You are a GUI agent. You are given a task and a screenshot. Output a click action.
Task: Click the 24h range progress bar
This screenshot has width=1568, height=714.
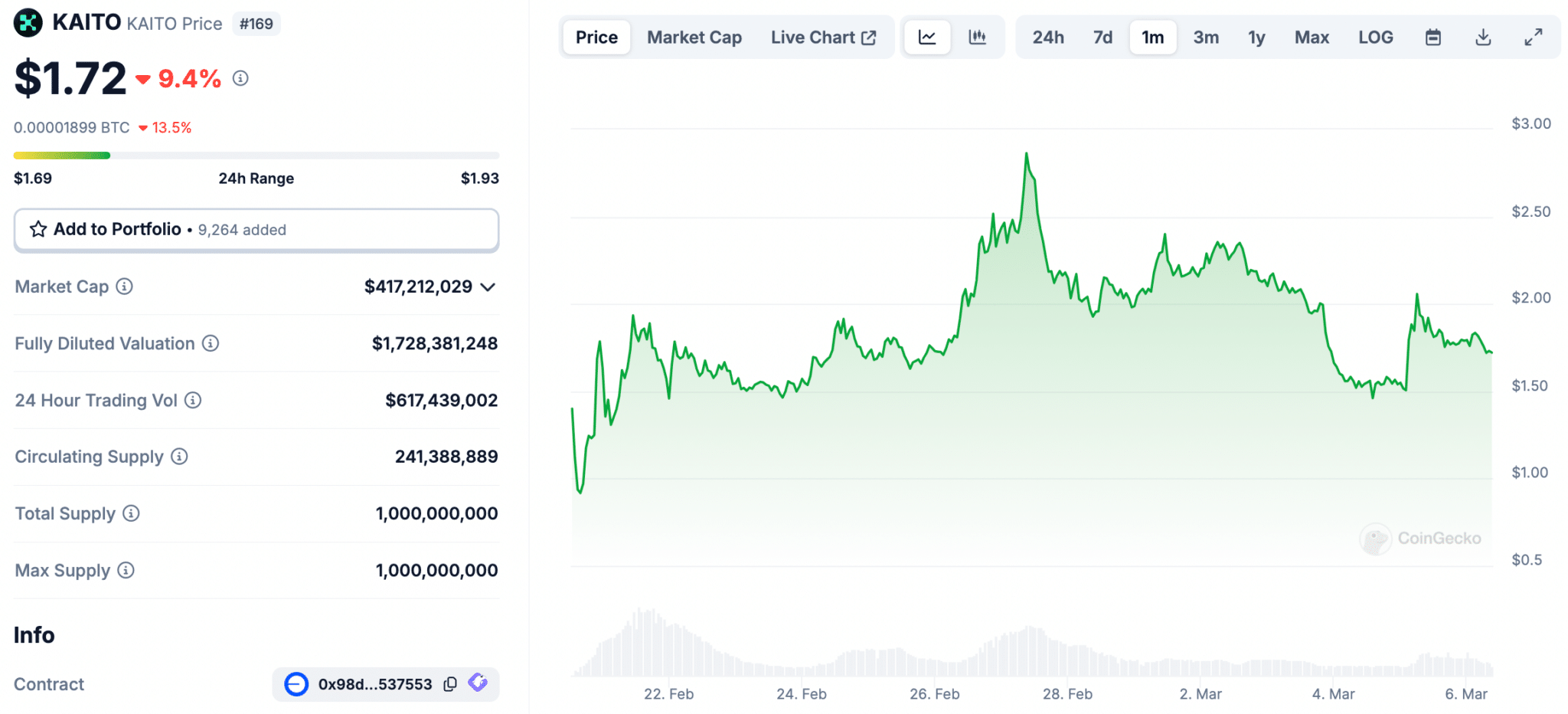[x=256, y=156]
